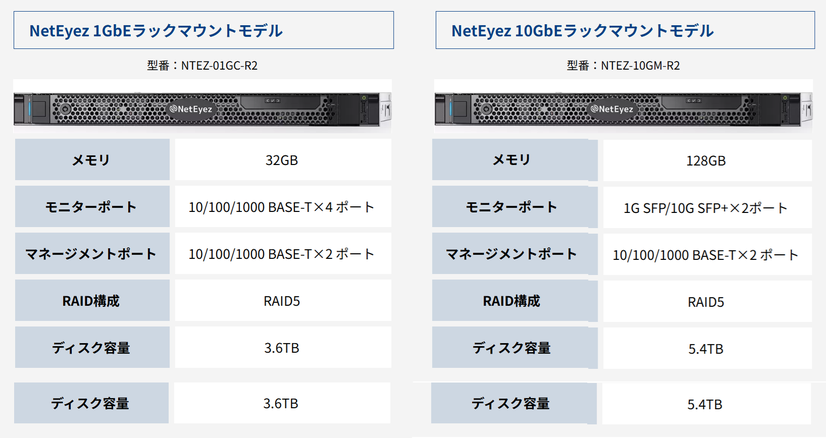Image resolution: width=826 pixels, height=438 pixels.
Task: Click モニターポート label in the 10GbE table
Action: [x=515, y=207]
